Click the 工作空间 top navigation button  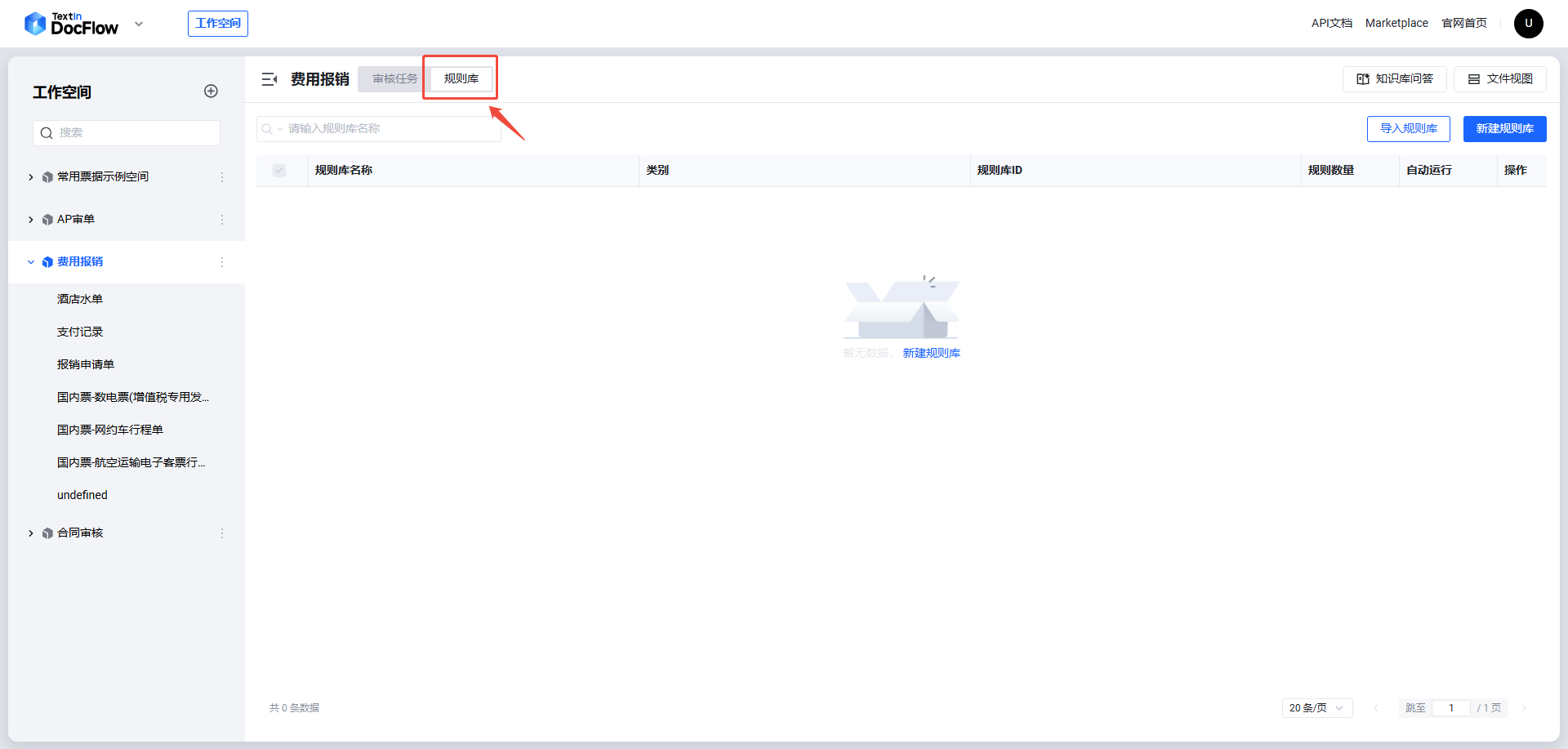[218, 24]
